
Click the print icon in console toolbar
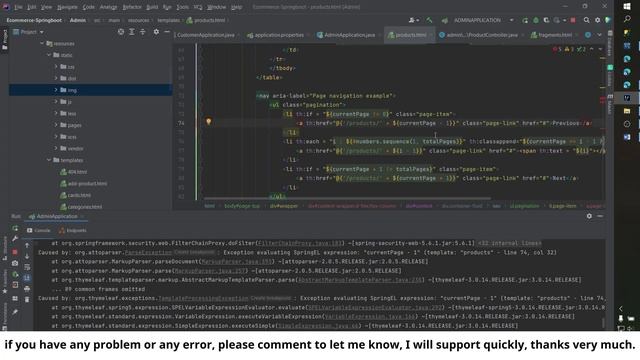(27, 289)
